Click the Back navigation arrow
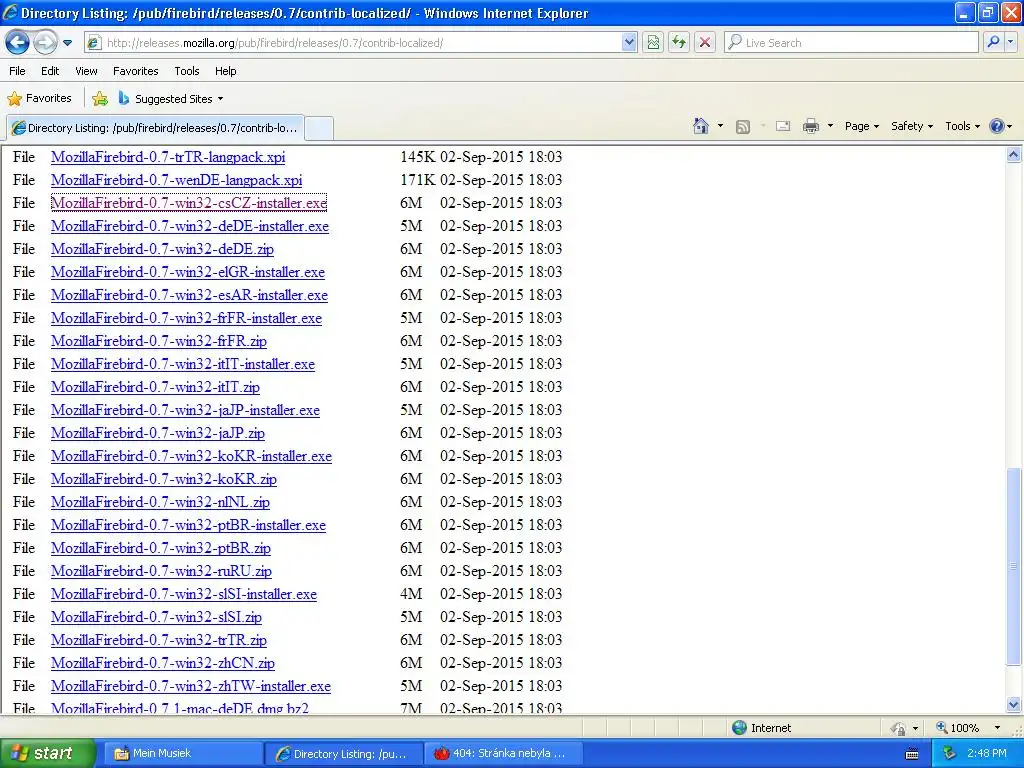Viewport: 1024px width, 768px height. pyautogui.click(x=17, y=43)
